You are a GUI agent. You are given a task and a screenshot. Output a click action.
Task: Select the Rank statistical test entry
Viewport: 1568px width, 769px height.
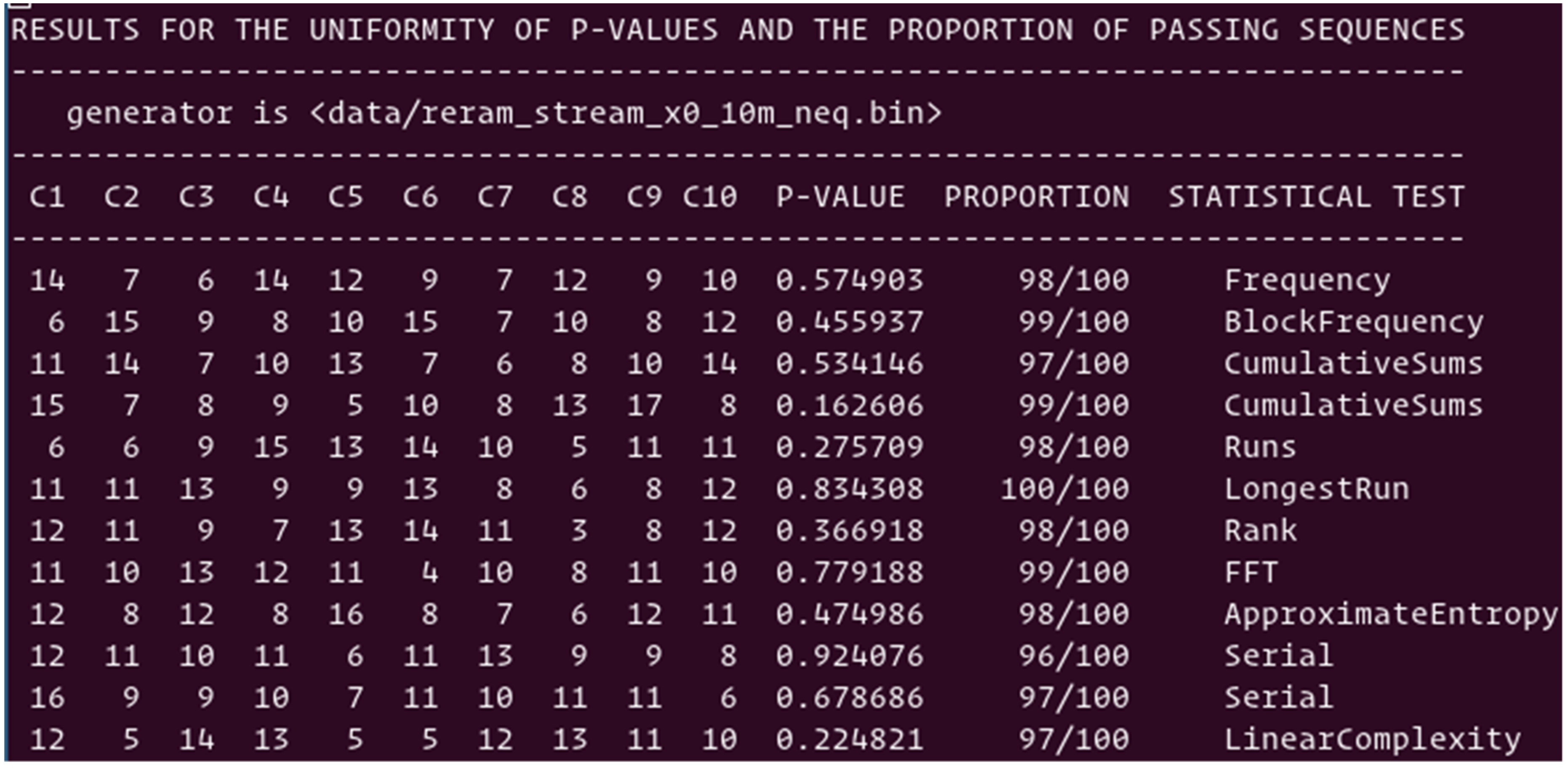[x=1260, y=530]
